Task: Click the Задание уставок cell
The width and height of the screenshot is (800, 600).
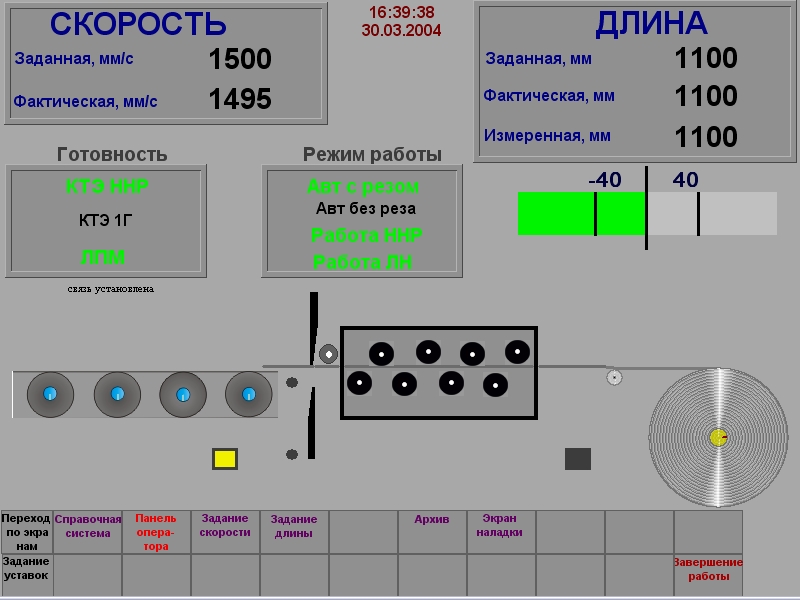Action: click(26, 570)
